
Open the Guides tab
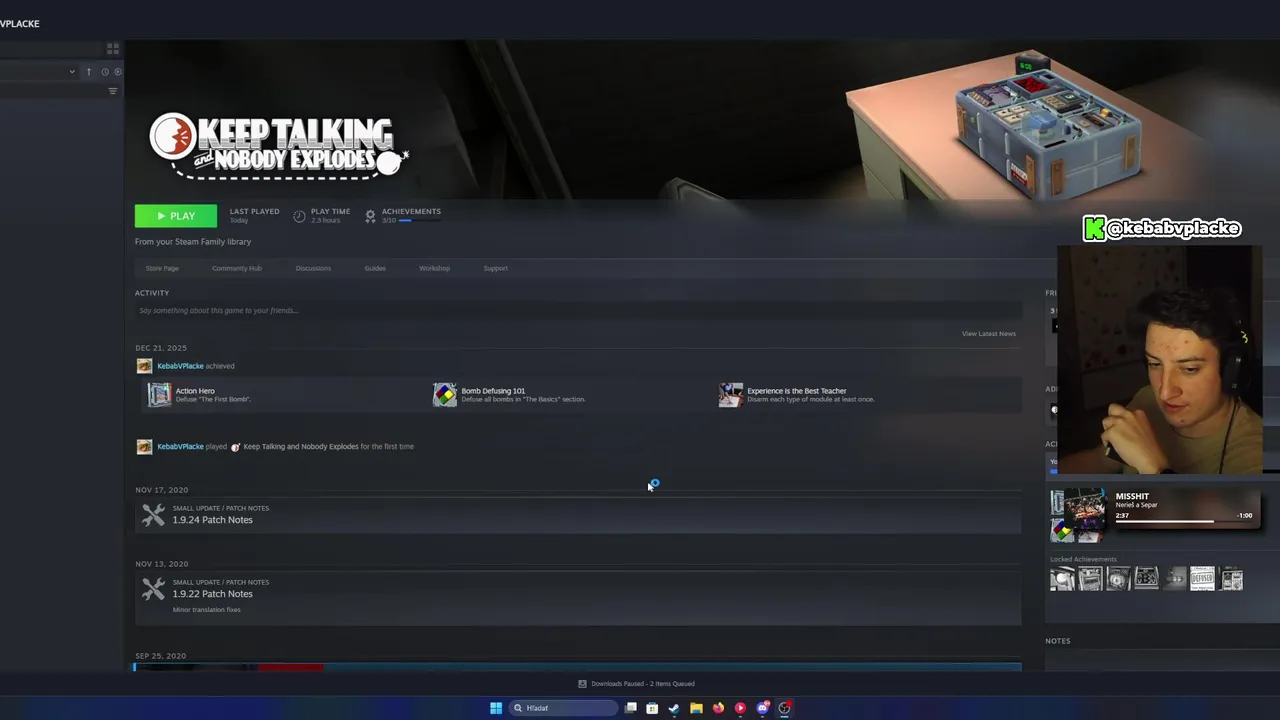[375, 268]
